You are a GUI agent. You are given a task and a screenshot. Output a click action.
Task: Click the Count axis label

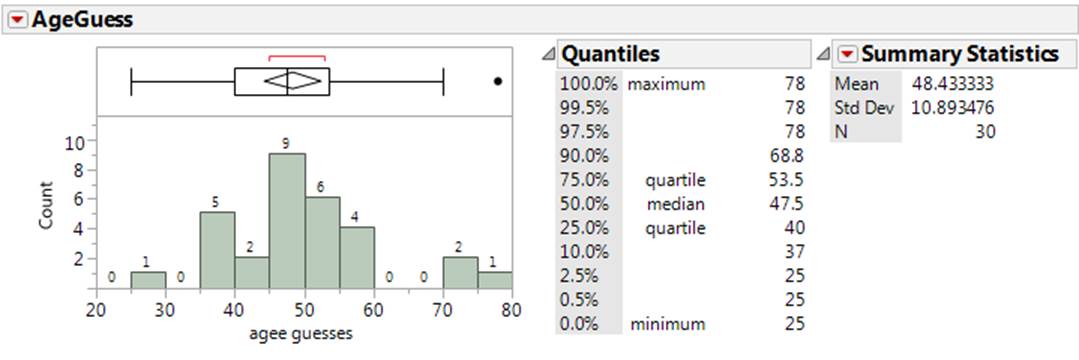[x=46, y=205]
